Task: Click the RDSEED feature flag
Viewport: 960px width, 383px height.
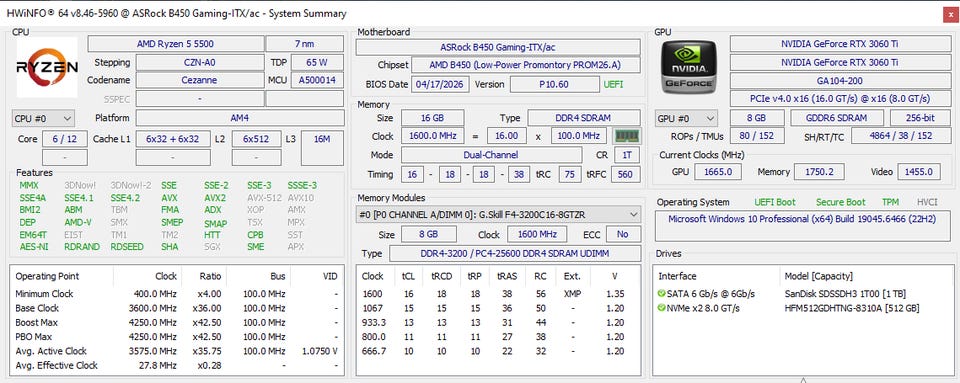Action: click(x=126, y=247)
